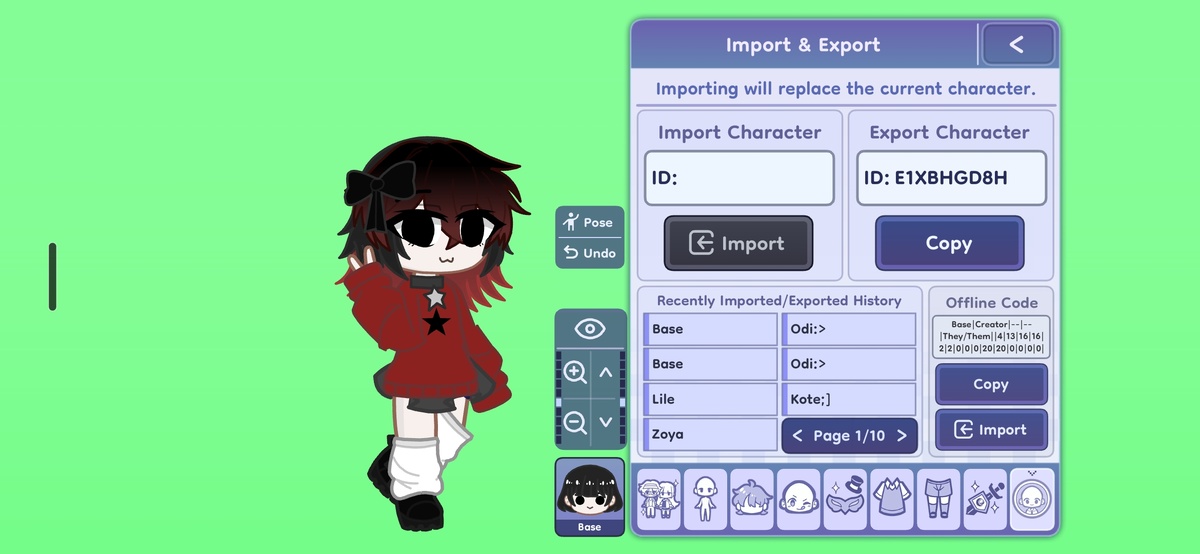The image size is (1200, 554).
Task: Select the Base character slot thumbnail
Action: tap(590, 497)
